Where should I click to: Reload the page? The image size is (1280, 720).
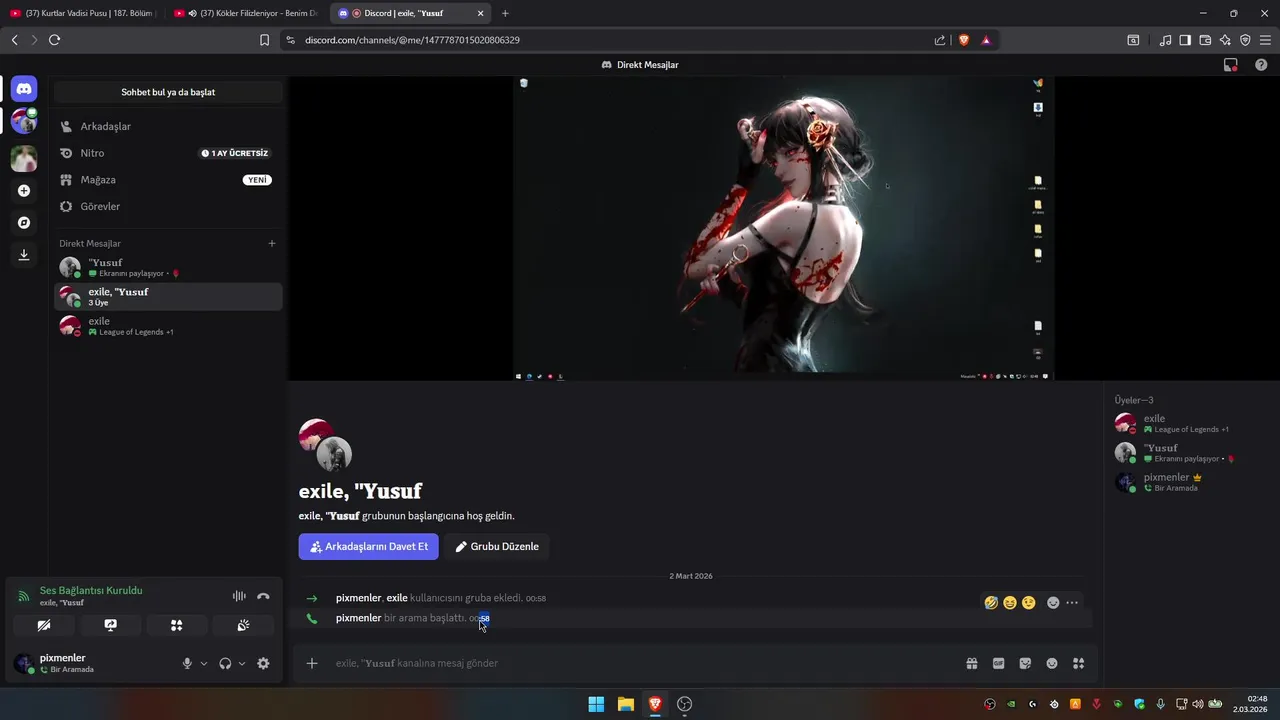pyautogui.click(x=54, y=40)
